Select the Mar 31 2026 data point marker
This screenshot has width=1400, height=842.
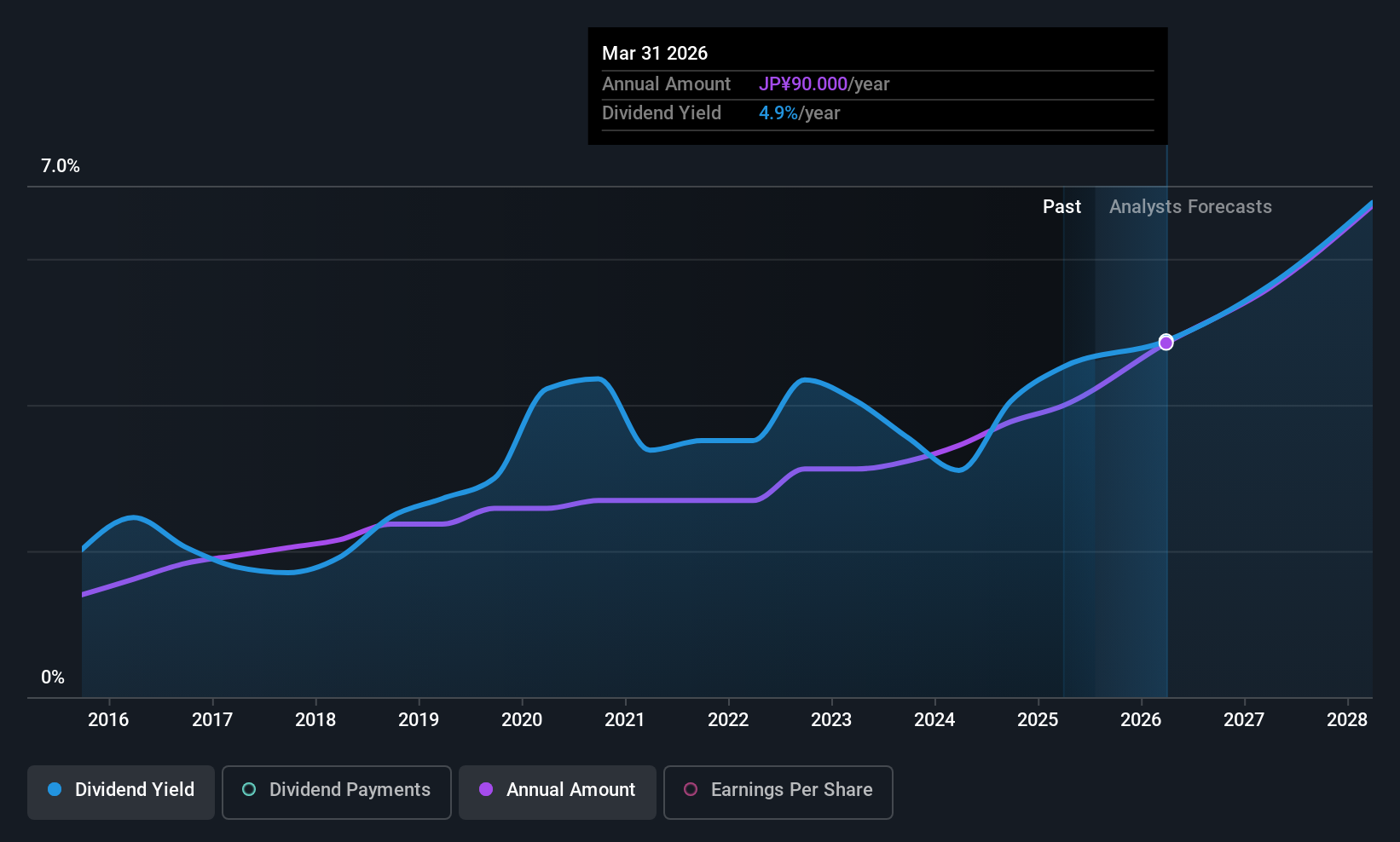tap(1166, 343)
